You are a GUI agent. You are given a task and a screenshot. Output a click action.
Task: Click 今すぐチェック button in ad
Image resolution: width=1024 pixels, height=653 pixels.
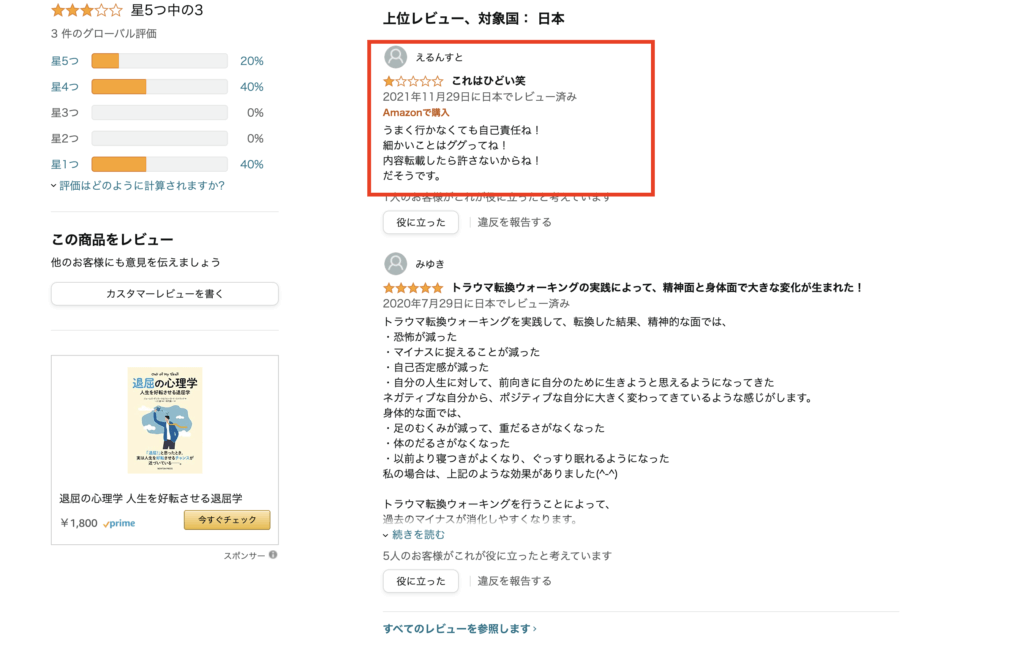click(227, 520)
